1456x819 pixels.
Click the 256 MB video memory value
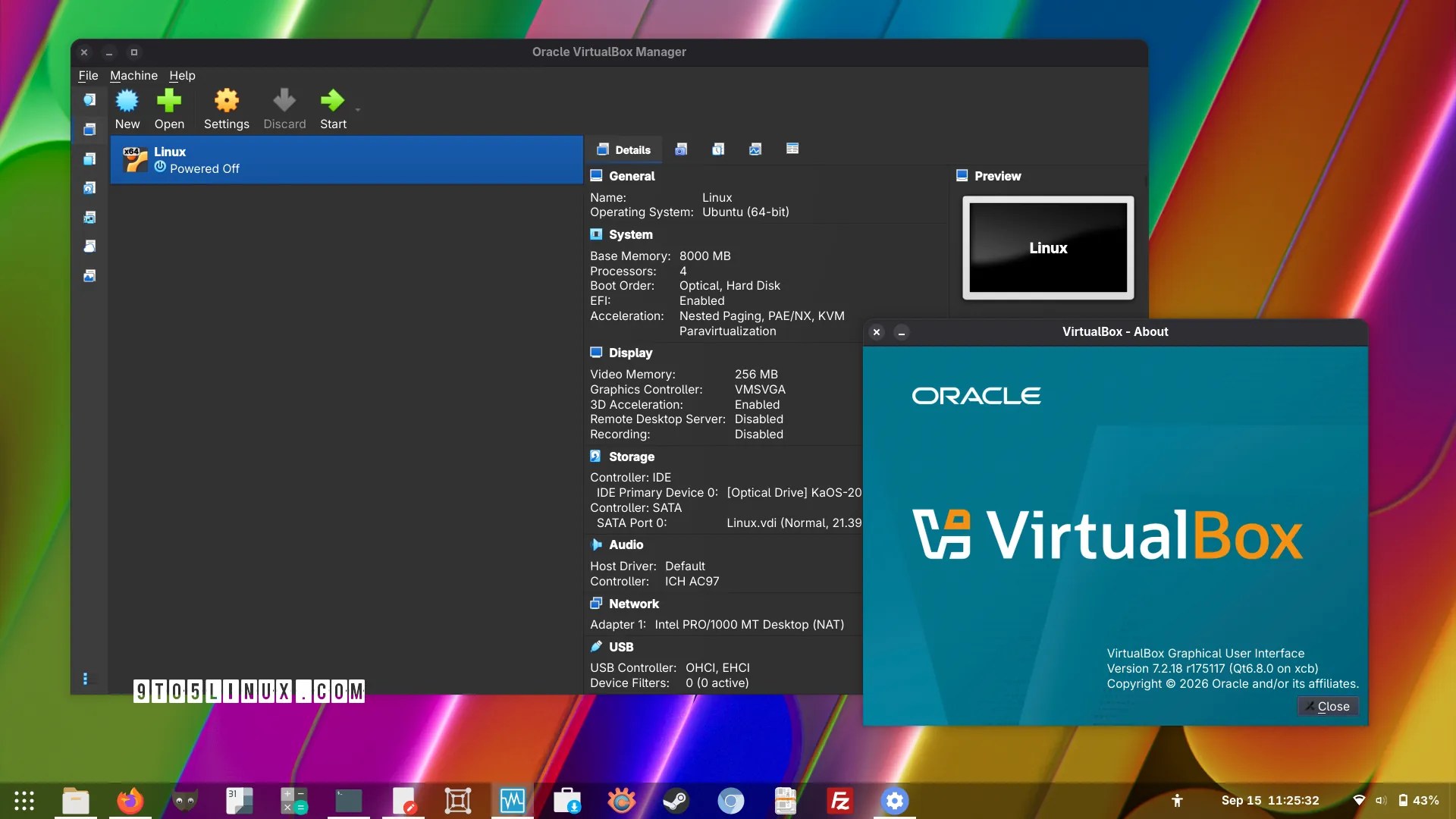coord(756,375)
